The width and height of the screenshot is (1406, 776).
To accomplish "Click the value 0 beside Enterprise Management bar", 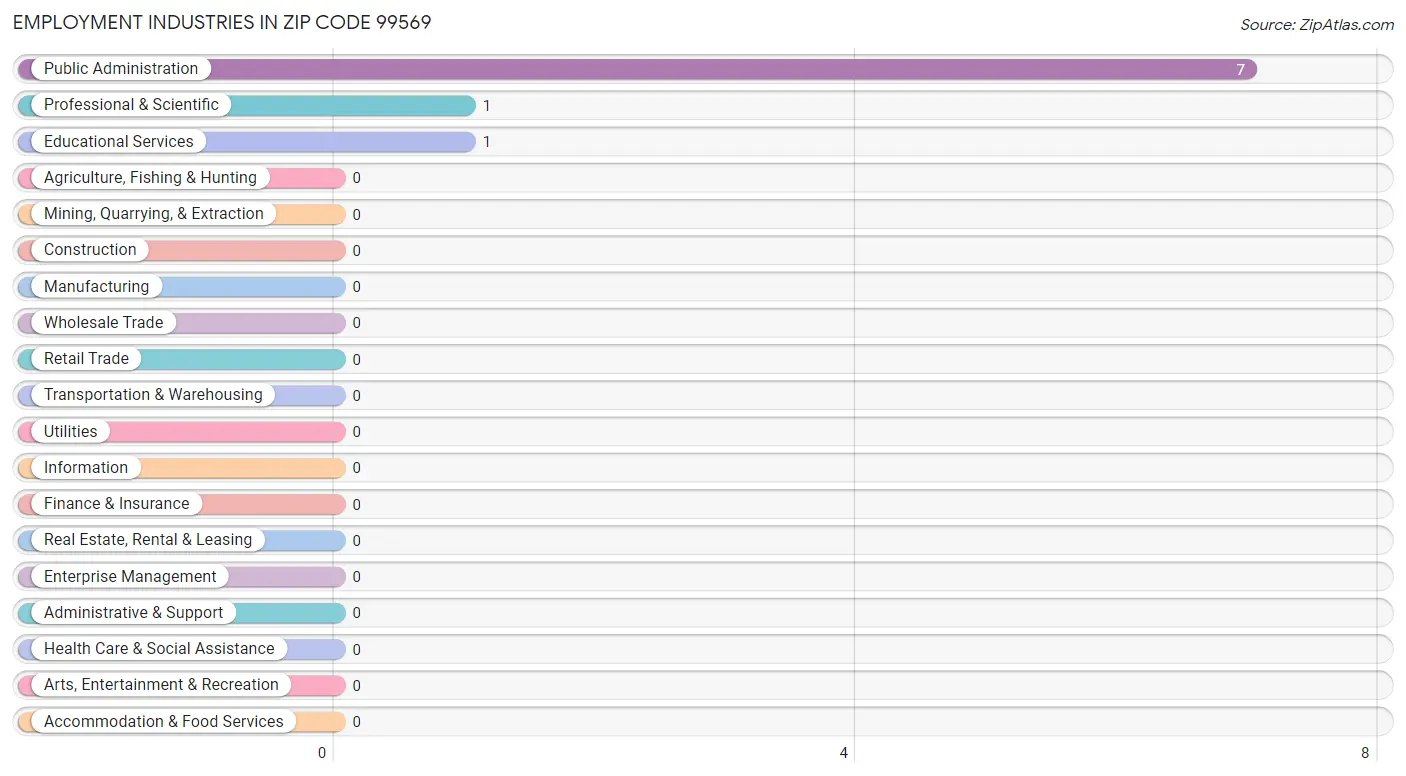I will tap(357, 577).
